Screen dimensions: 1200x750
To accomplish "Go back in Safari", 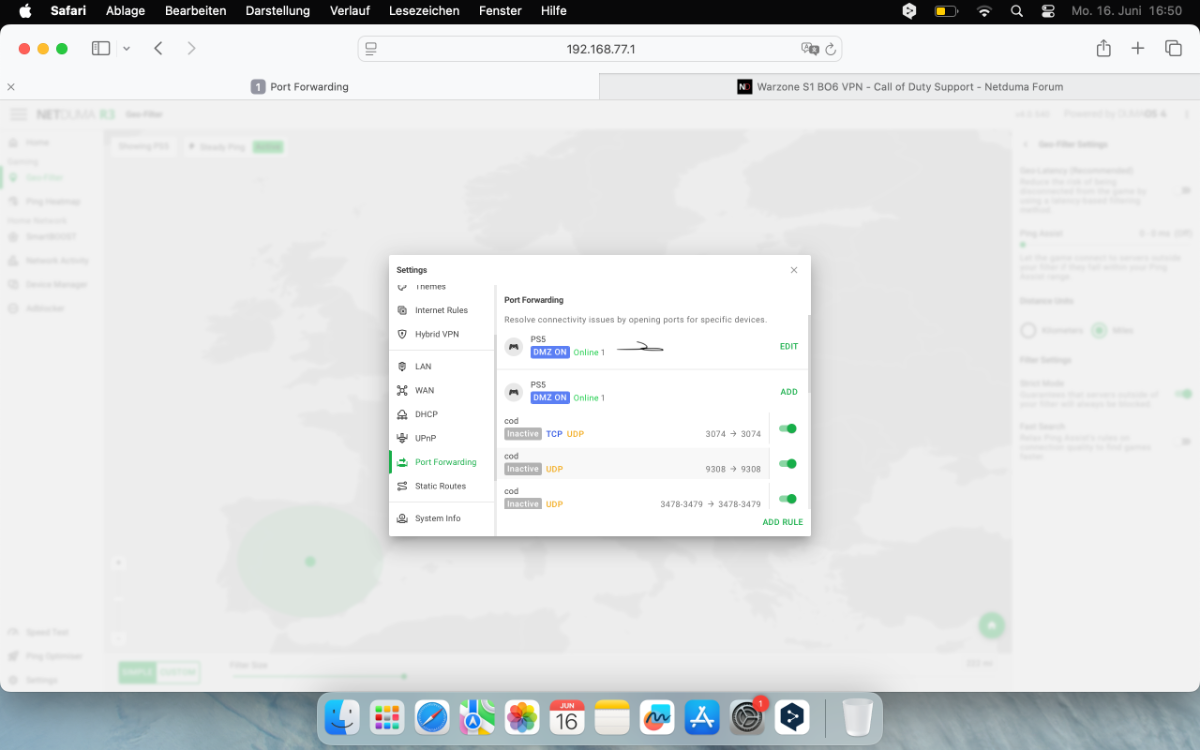I will [x=158, y=48].
